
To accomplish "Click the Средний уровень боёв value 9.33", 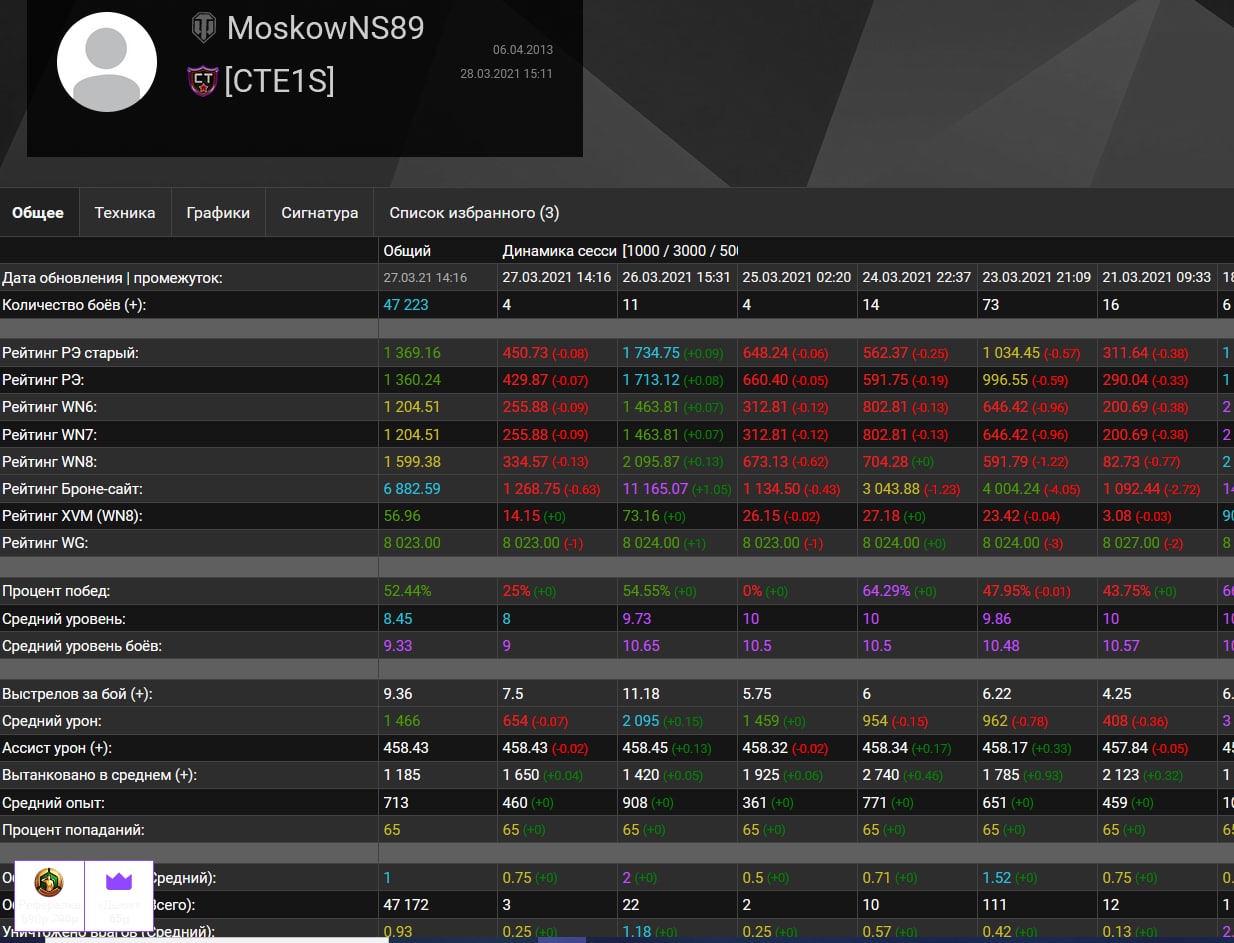I will pos(398,646).
